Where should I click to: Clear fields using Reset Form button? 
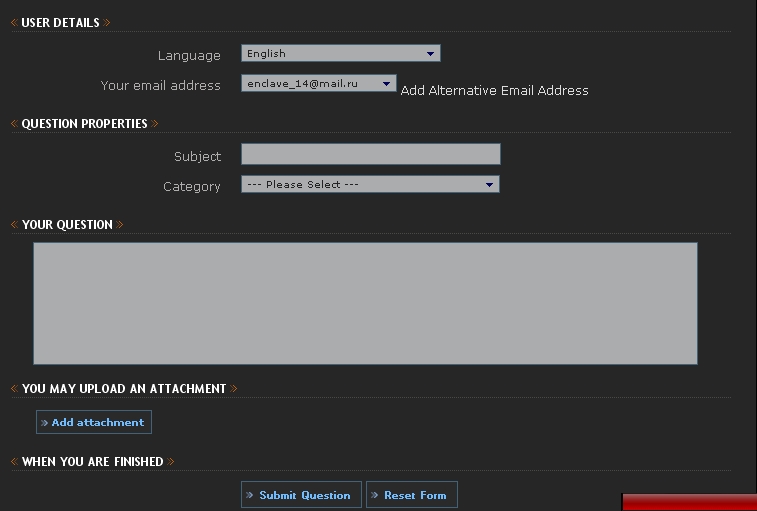[412, 495]
